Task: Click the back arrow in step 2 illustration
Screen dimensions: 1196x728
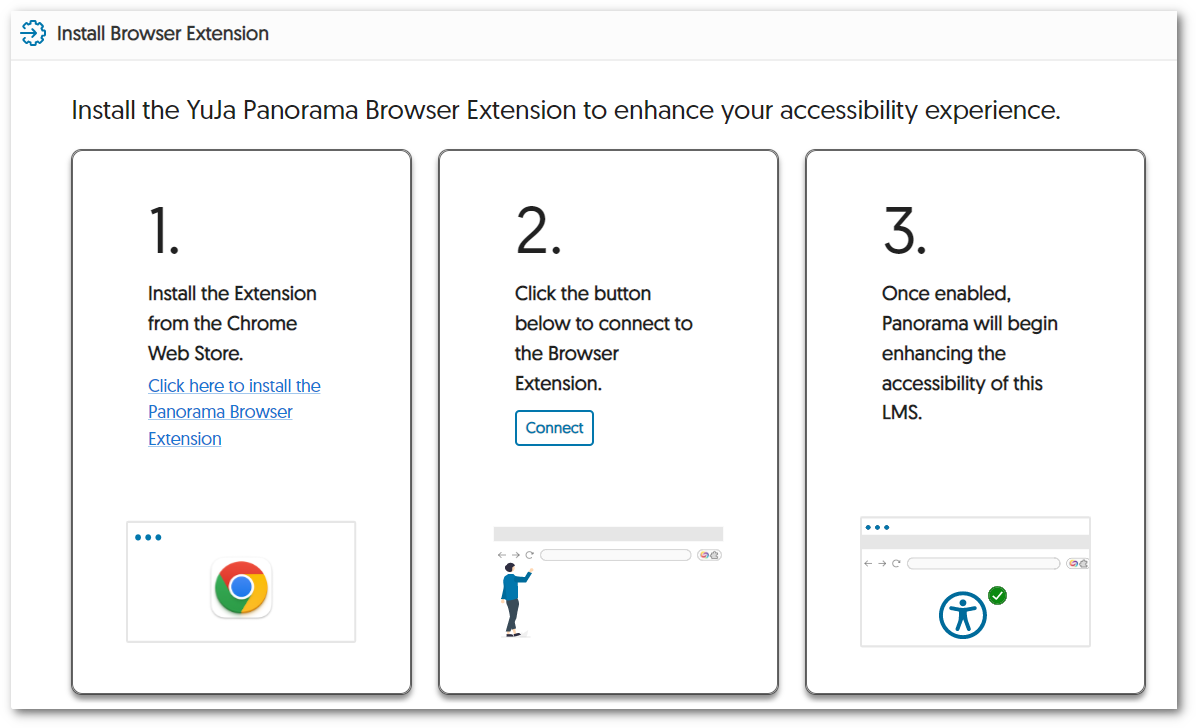Action: (x=501, y=555)
